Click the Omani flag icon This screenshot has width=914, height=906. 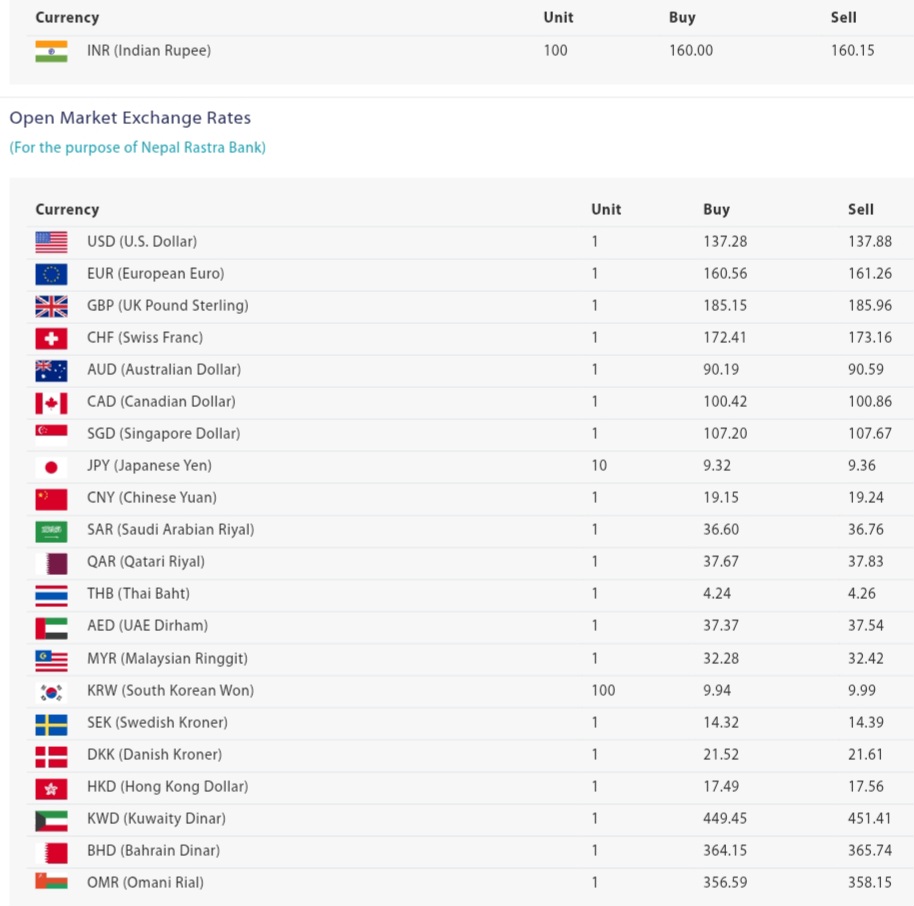(51, 883)
